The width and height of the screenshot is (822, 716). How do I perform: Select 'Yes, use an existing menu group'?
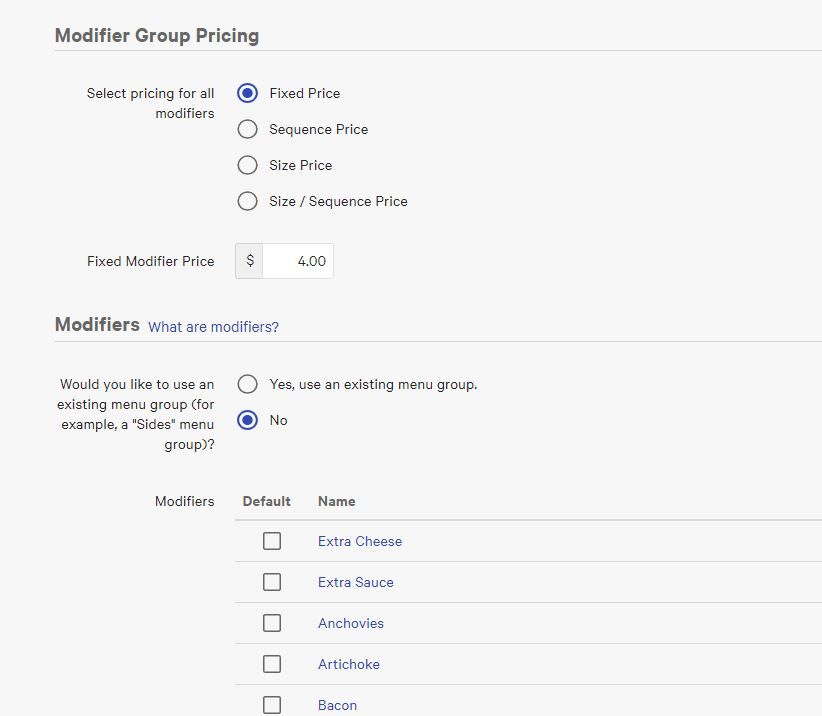pyautogui.click(x=248, y=384)
